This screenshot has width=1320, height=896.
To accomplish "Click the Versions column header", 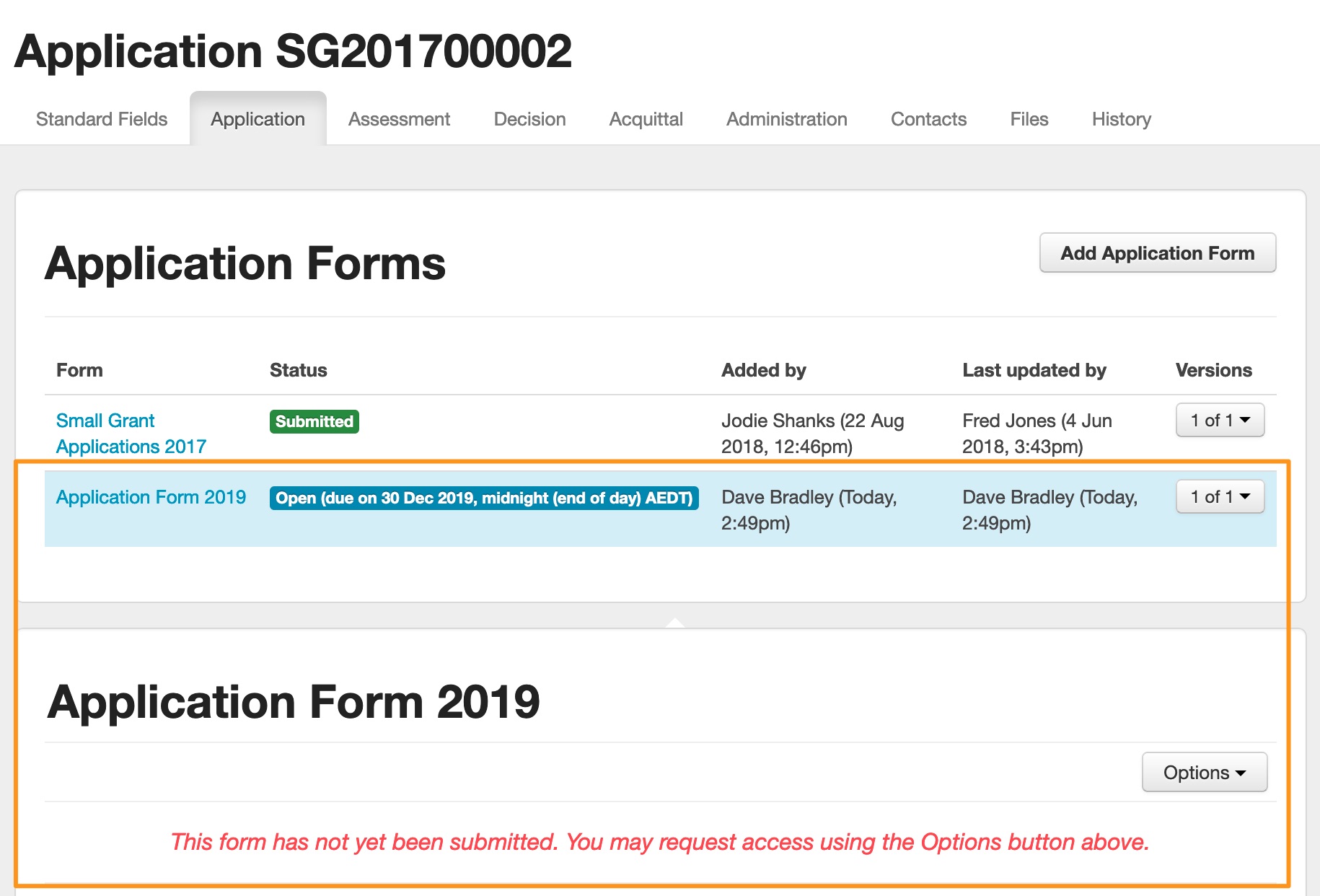I will click(1213, 370).
